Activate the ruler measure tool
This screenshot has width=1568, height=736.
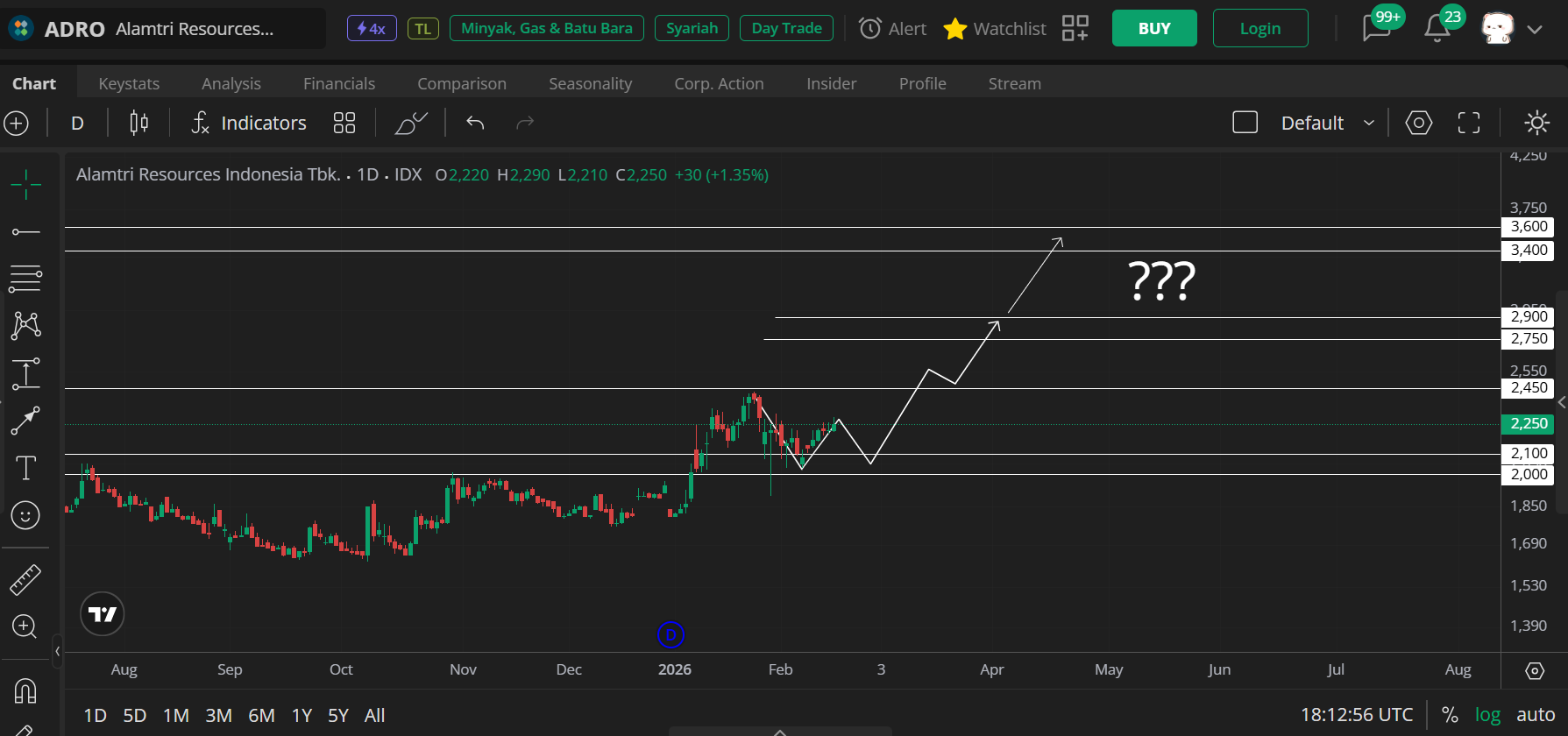pyautogui.click(x=25, y=579)
